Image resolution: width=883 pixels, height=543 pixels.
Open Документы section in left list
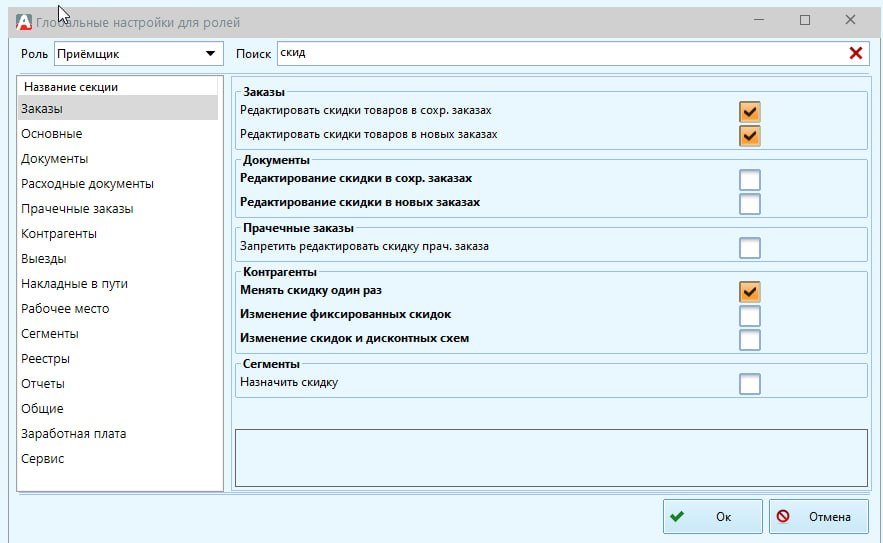click(x=118, y=159)
